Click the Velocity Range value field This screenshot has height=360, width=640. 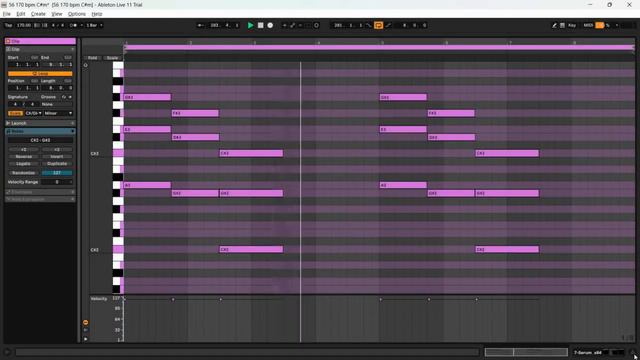click(x=57, y=182)
